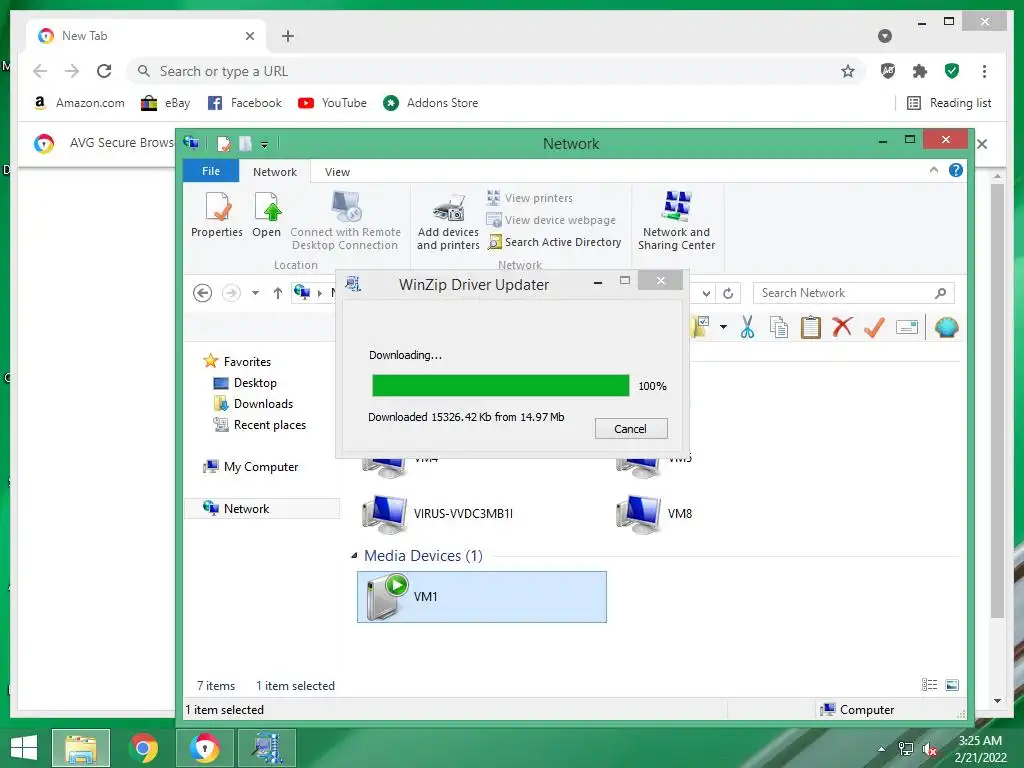Image resolution: width=1024 pixels, height=768 pixels.
Task: Click the green shield security icon
Action: pos(952,71)
